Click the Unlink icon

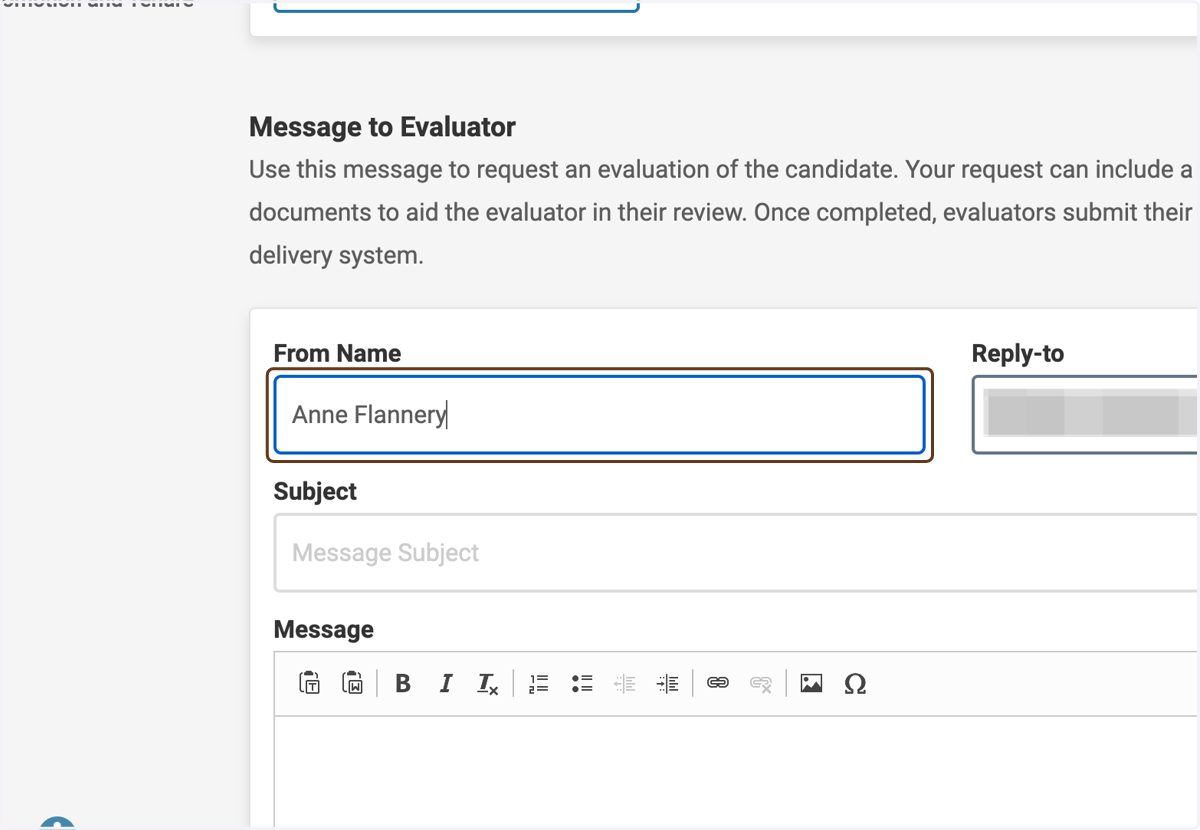(761, 684)
